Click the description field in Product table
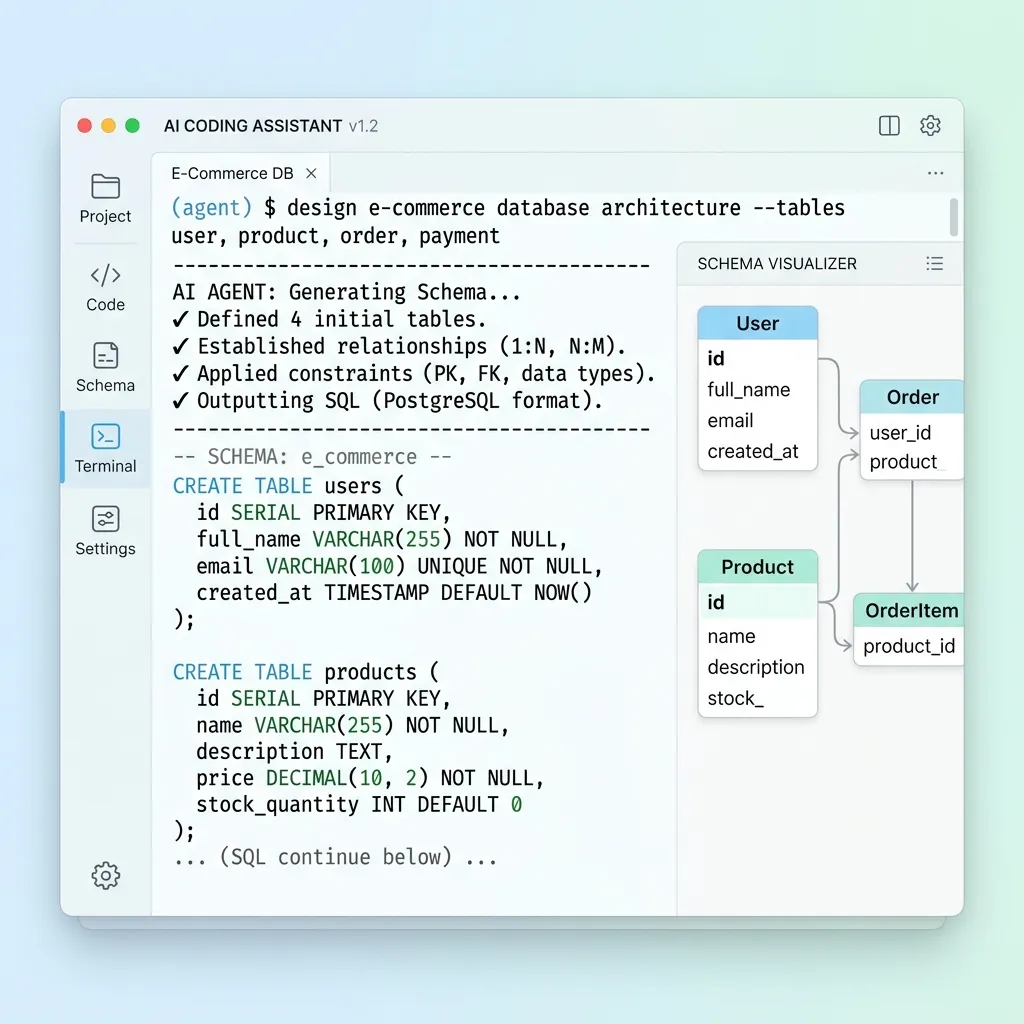This screenshot has width=1024, height=1024. [756, 667]
